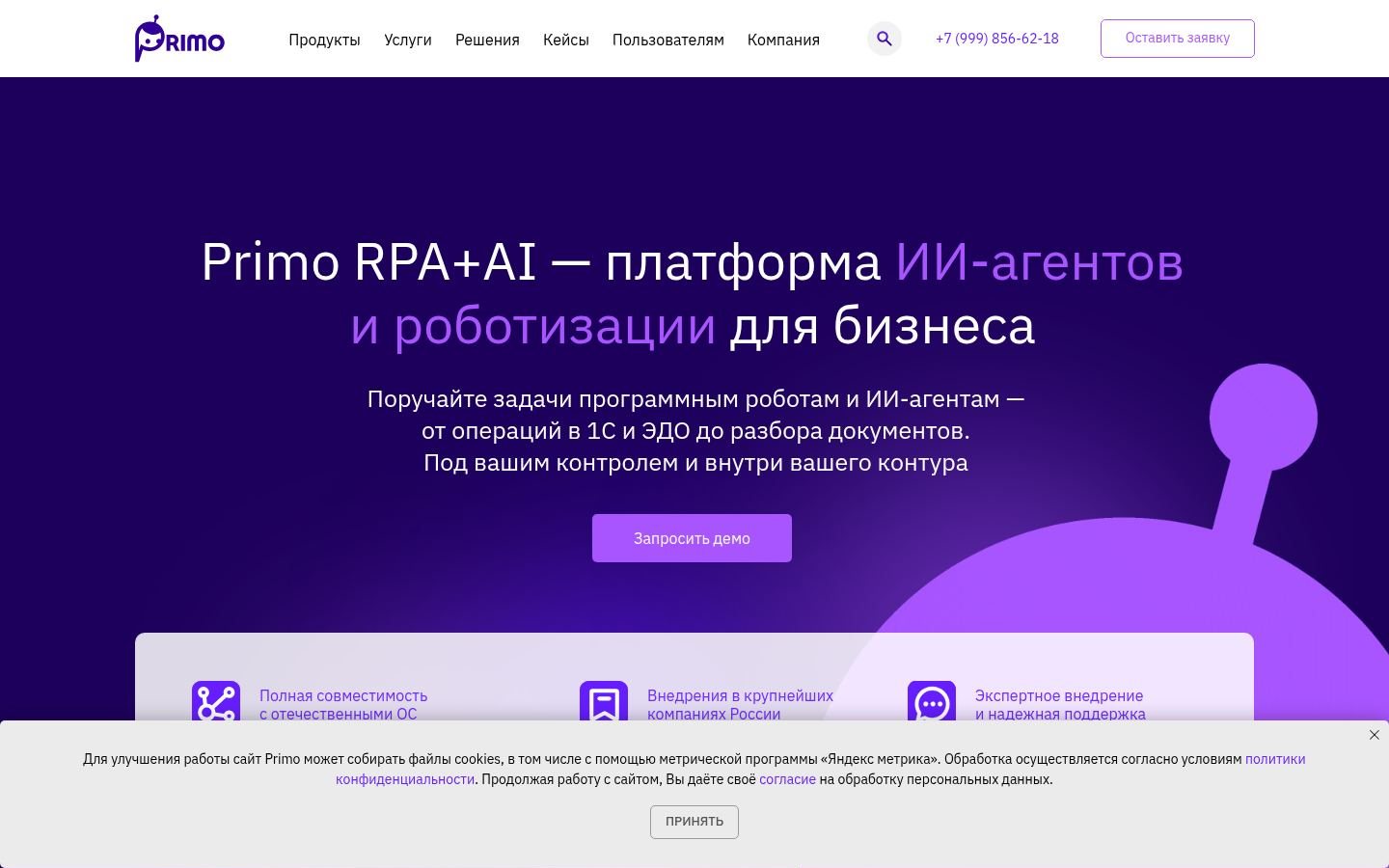Go to the Кейсы section
This screenshot has height=868, width=1389.
566,40
